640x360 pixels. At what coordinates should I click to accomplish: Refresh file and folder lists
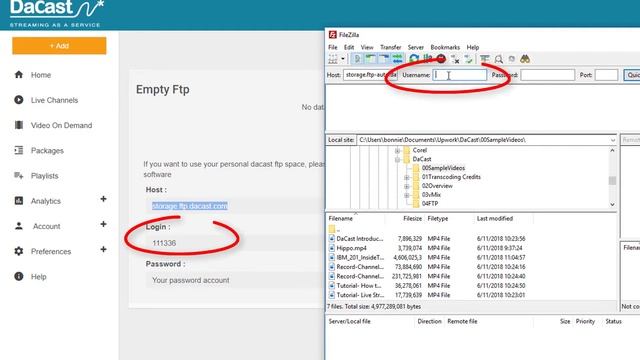[414, 59]
